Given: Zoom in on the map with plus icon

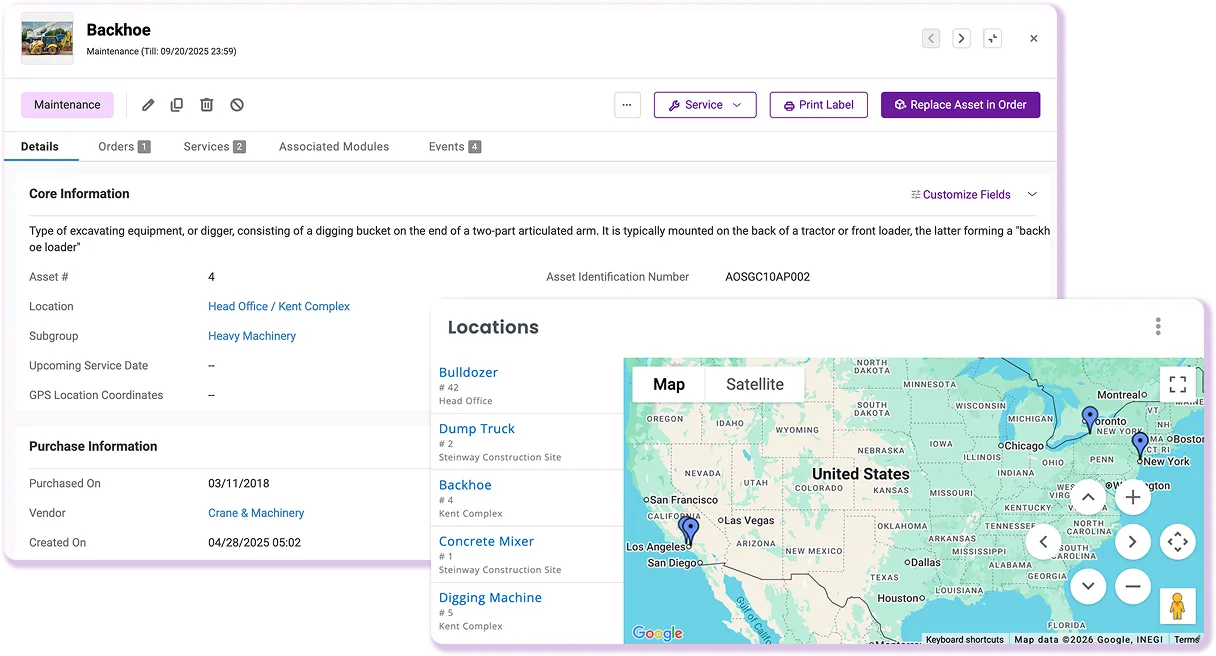Looking at the screenshot, I should click(1133, 496).
